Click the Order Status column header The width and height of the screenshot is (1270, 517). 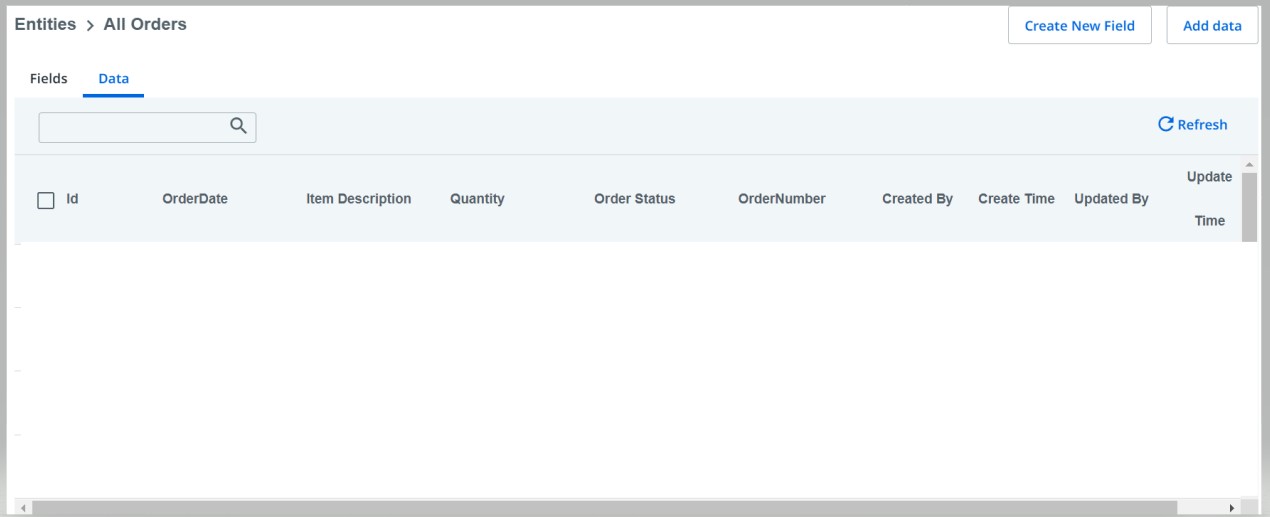tap(634, 199)
